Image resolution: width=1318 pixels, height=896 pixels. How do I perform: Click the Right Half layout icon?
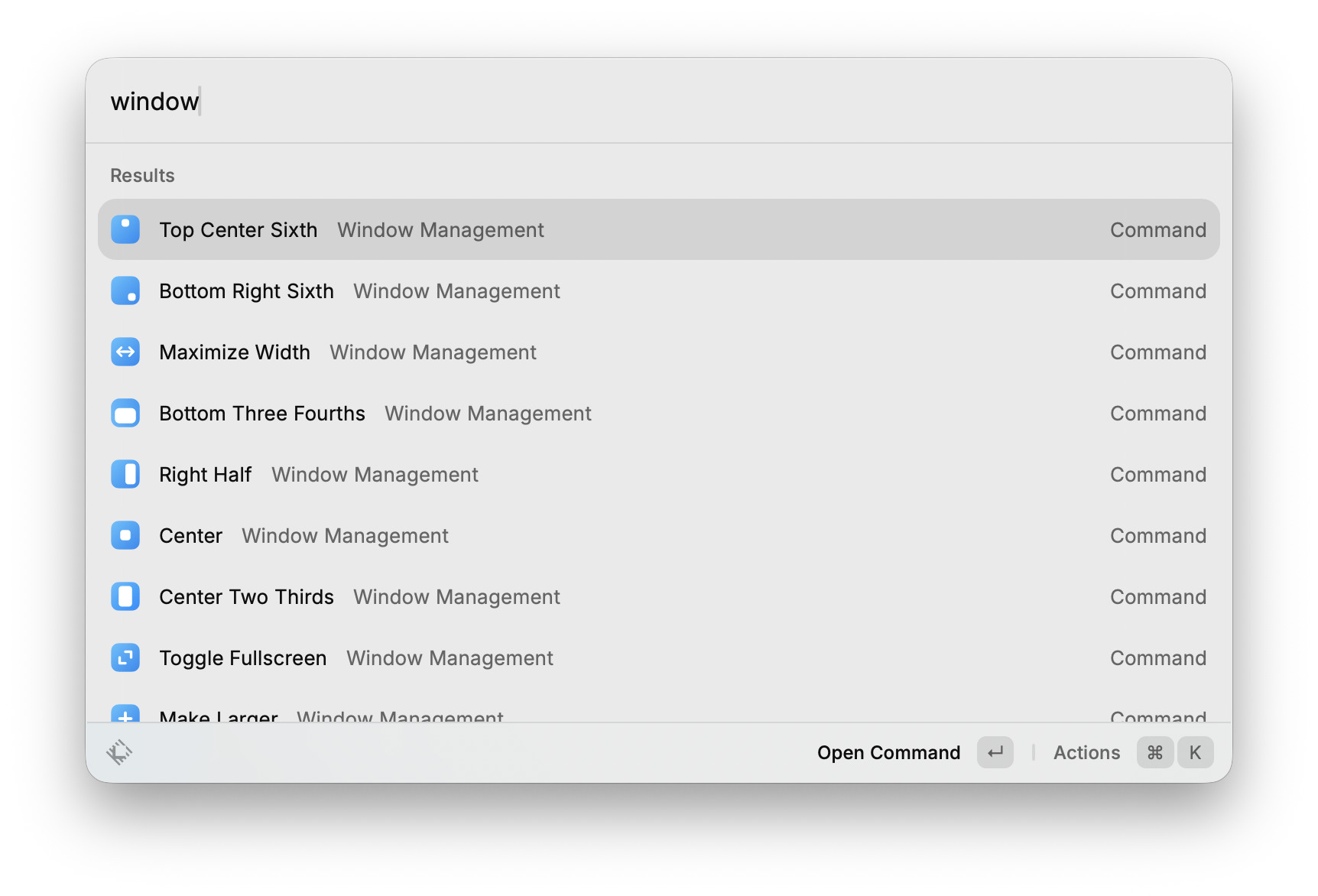click(x=125, y=474)
